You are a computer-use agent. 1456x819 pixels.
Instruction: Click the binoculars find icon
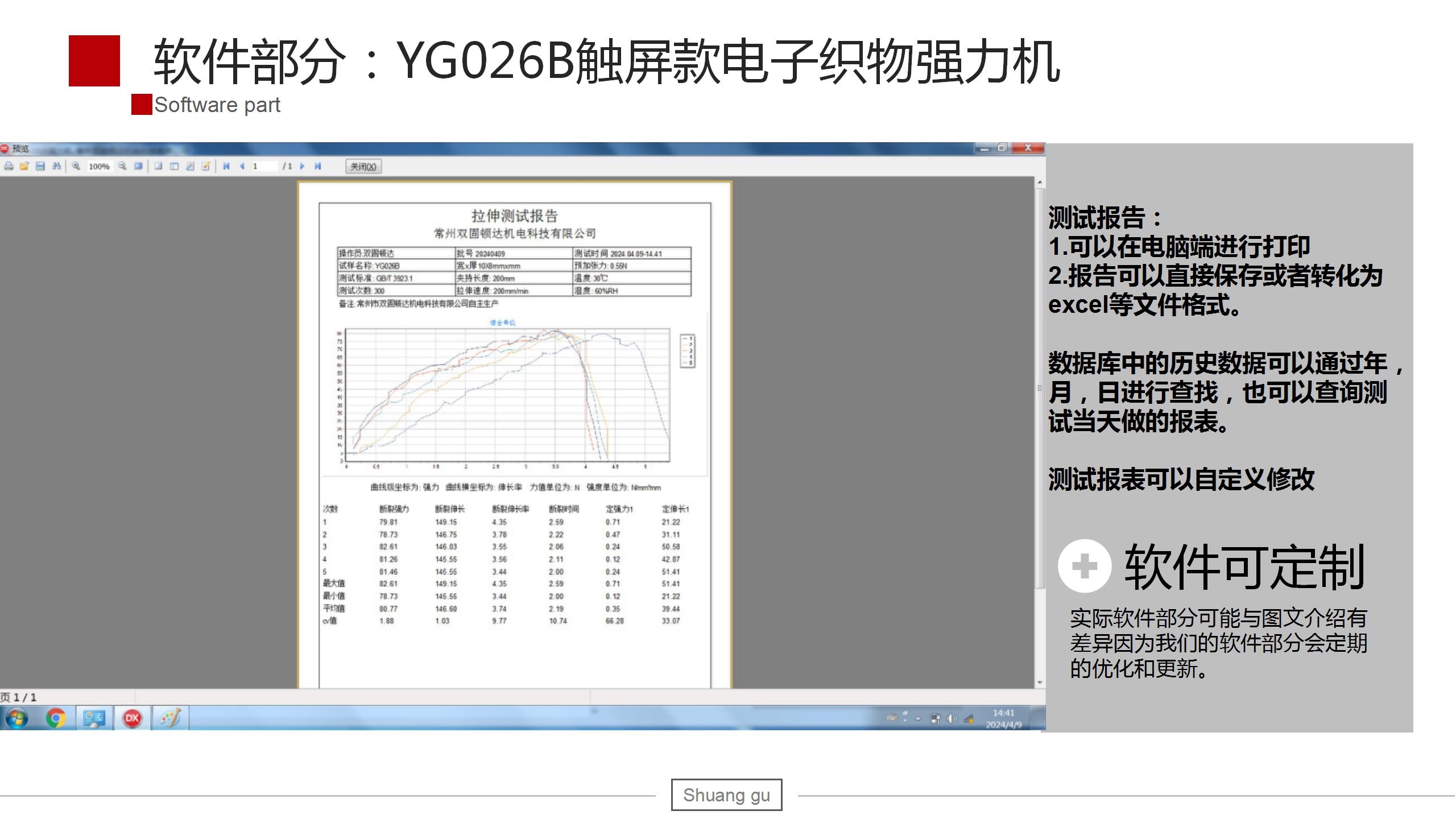[x=56, y=166]
